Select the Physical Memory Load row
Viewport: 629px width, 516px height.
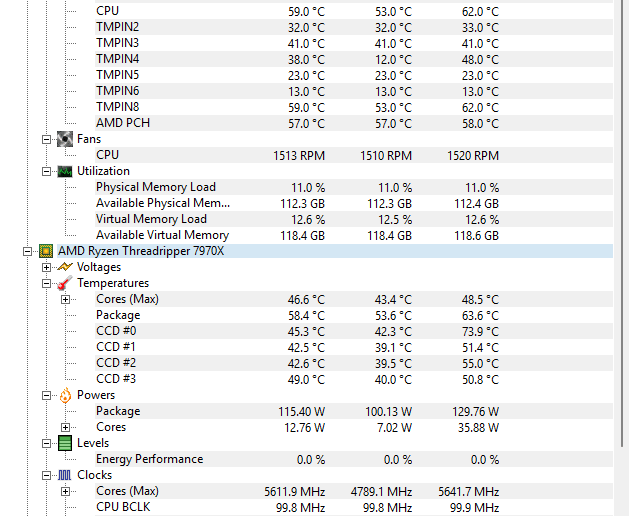tap(155, 187)
